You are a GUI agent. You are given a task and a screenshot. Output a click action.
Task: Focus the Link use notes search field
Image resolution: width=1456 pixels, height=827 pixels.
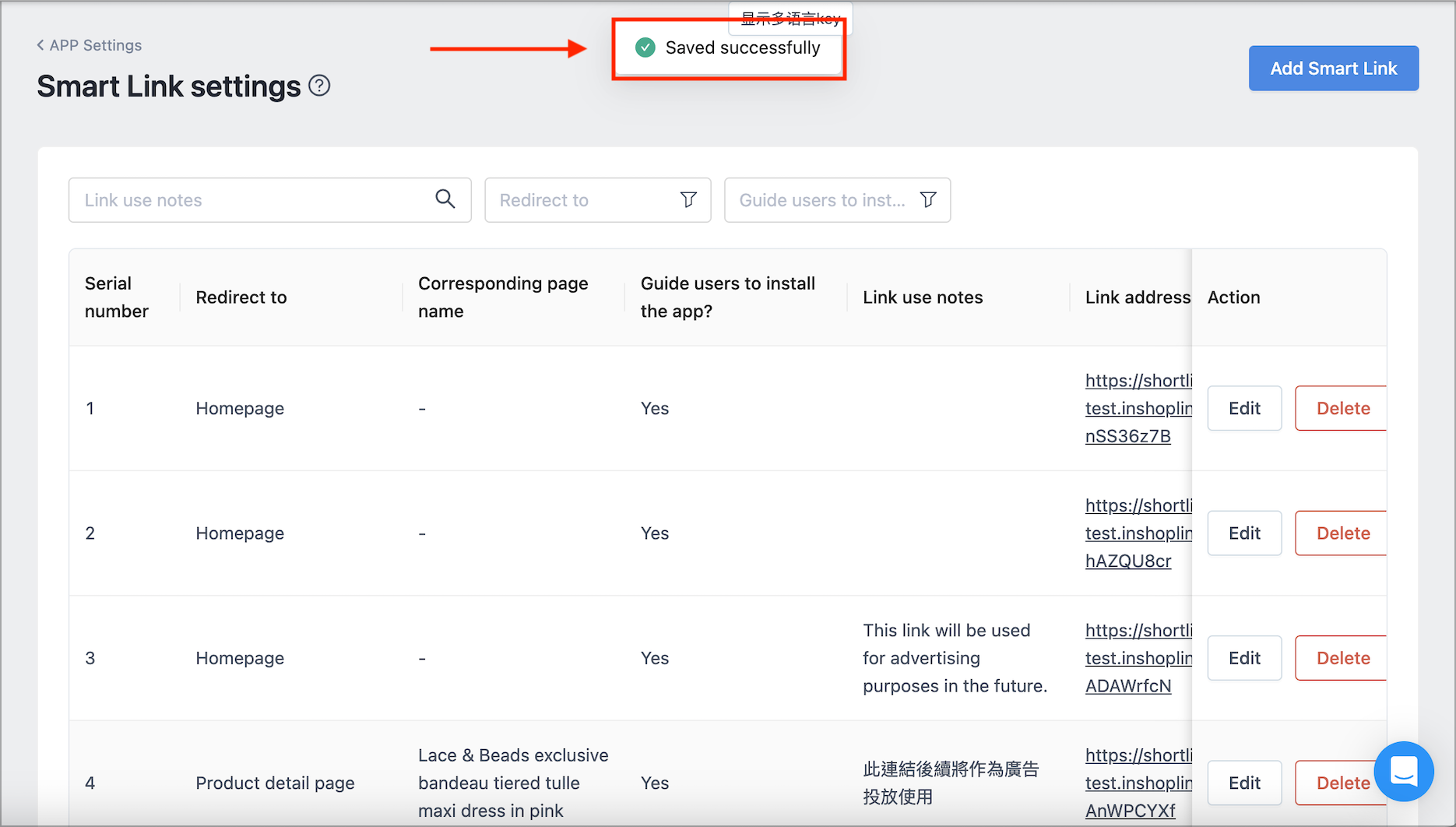point(269,200)
